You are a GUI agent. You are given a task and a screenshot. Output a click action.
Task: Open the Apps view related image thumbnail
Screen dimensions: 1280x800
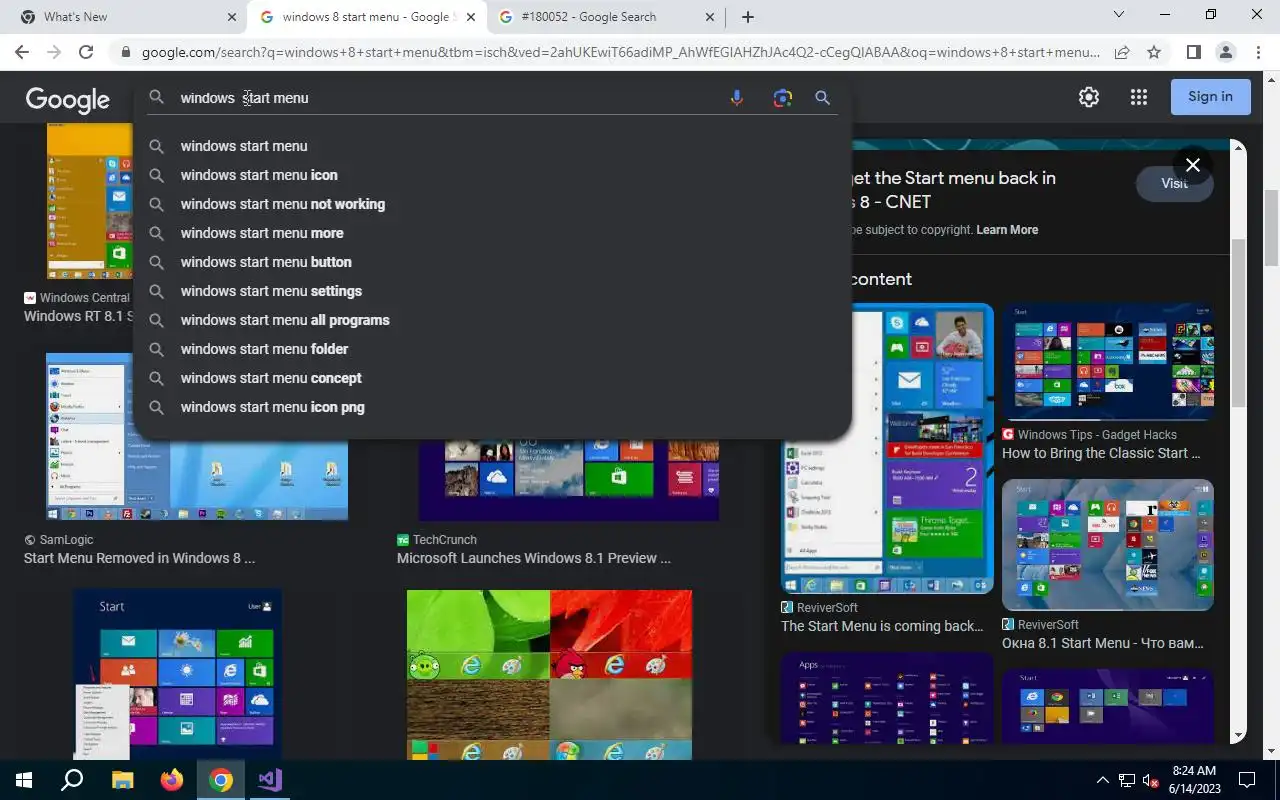click(887, 698)
